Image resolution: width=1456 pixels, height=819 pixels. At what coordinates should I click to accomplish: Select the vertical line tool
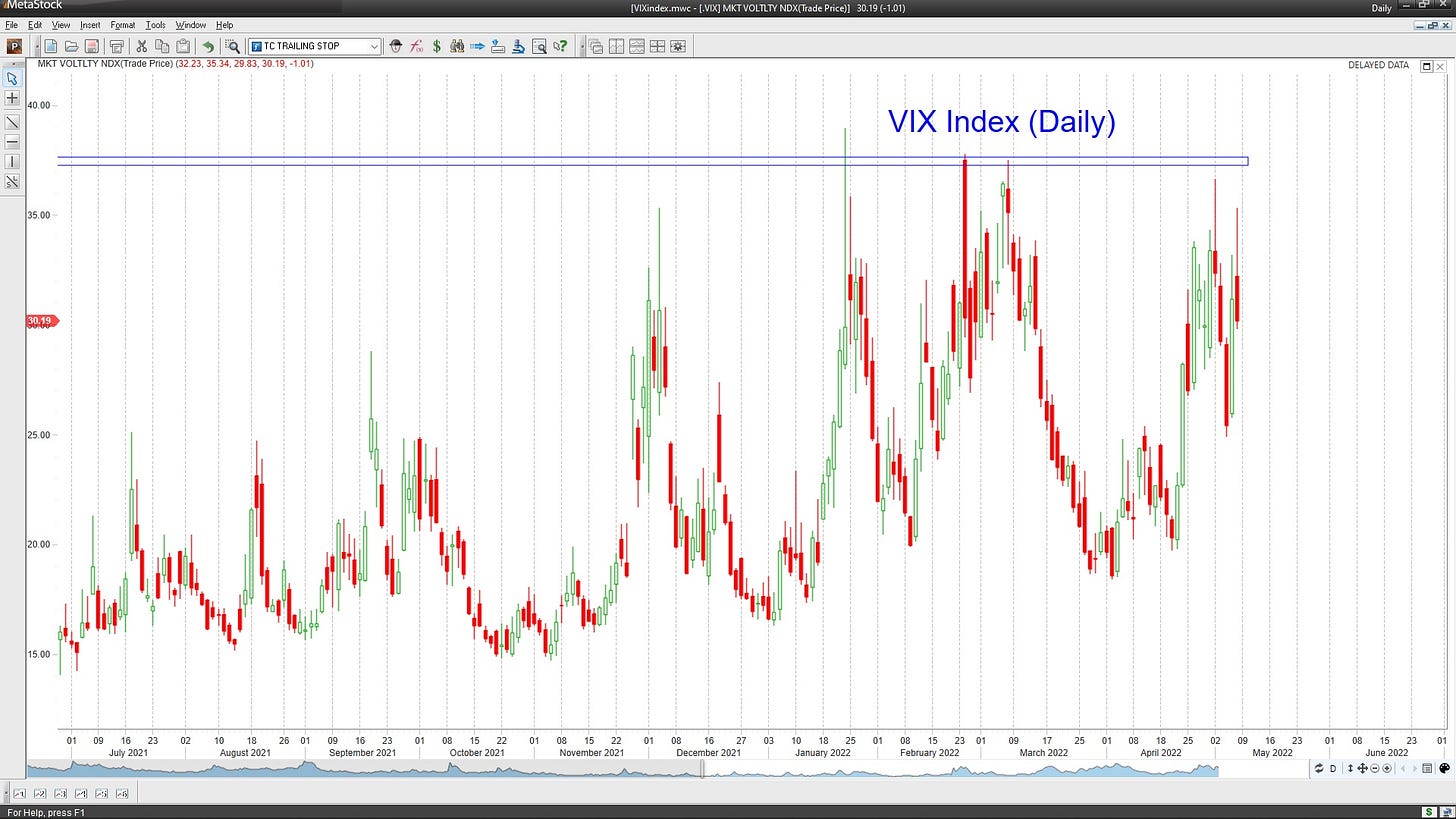pyautogui.click(x=12, y=162)
